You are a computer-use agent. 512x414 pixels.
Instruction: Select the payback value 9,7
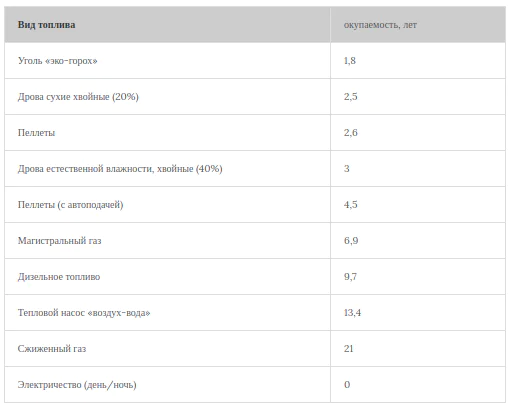[x=350, y=277]
